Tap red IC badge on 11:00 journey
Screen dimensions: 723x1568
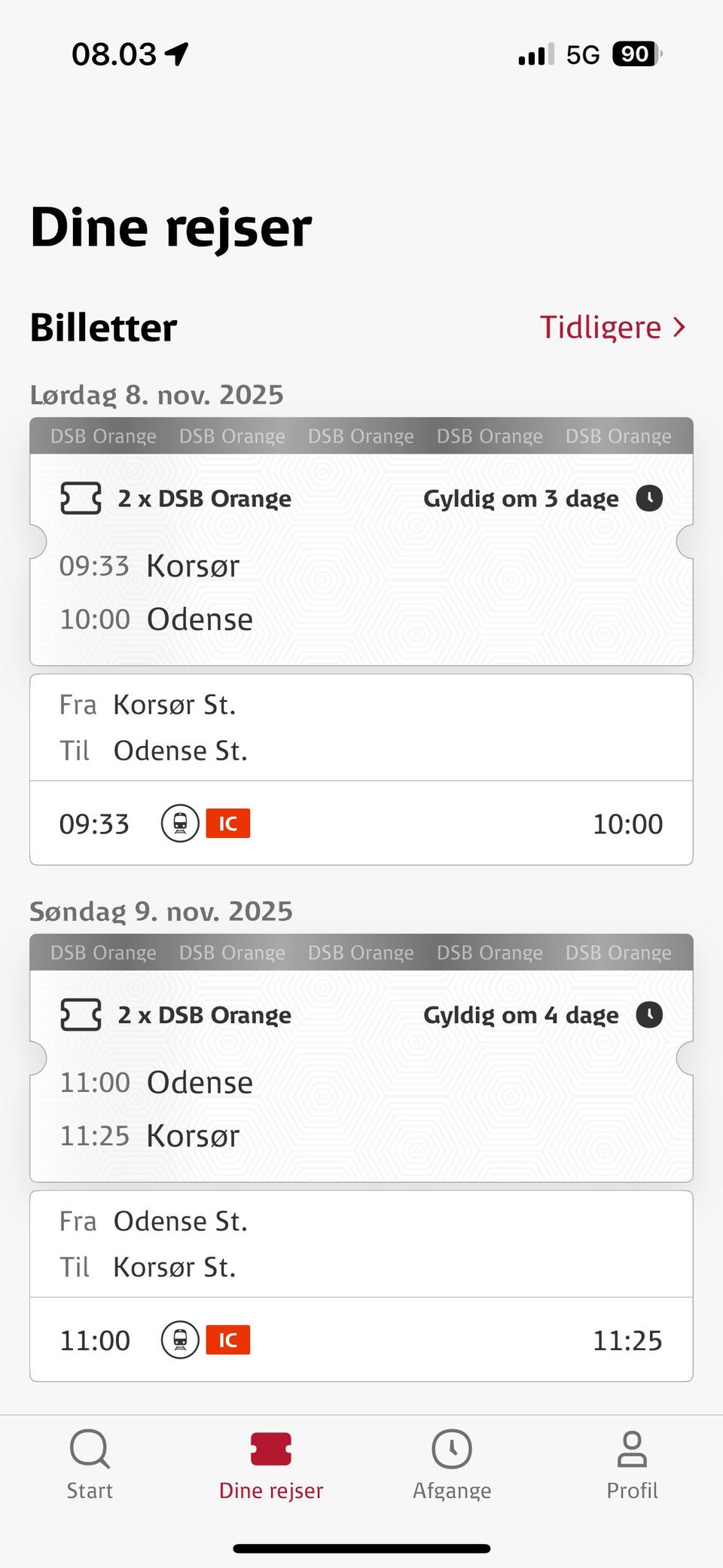tap(228, 1340)
